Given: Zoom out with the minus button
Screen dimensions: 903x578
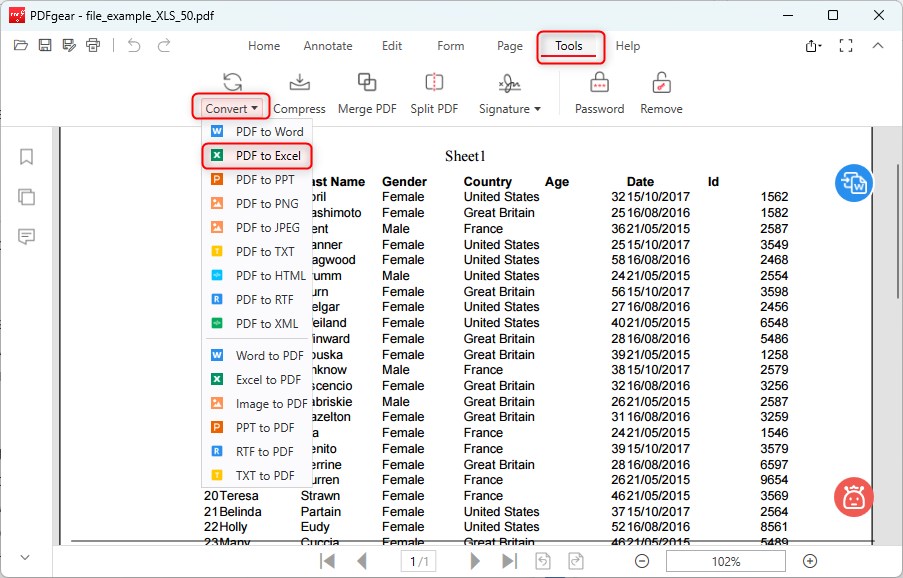Looking at the screenshot, I should click(642, 561).
